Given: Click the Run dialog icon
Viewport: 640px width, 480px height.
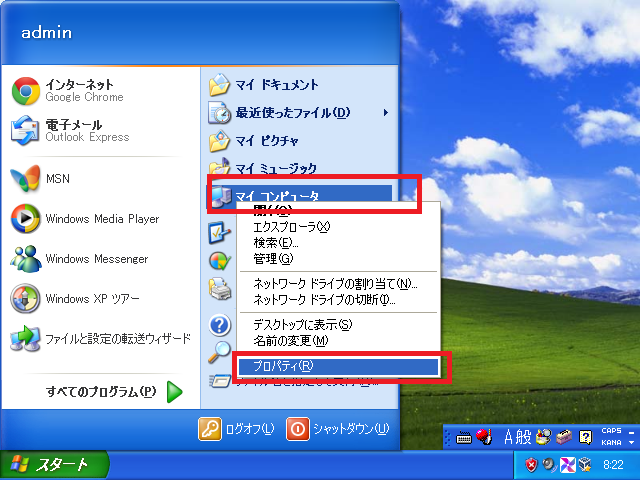Looking at the screenshot, I should coord(220,381).
